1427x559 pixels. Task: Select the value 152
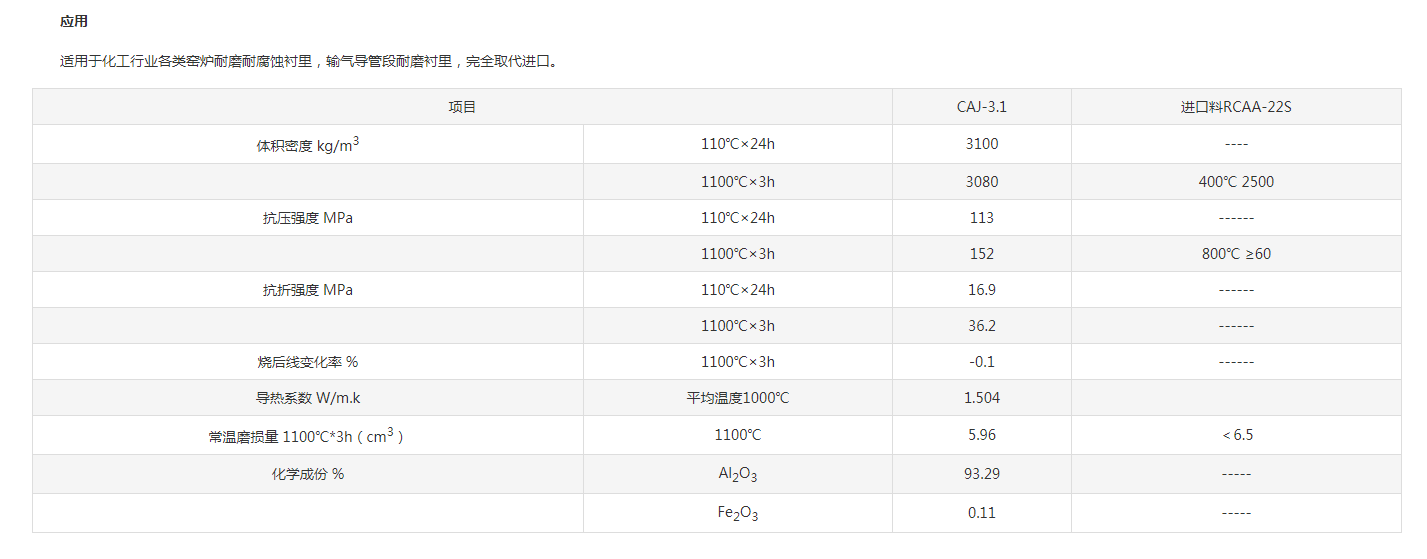(982, 254)
